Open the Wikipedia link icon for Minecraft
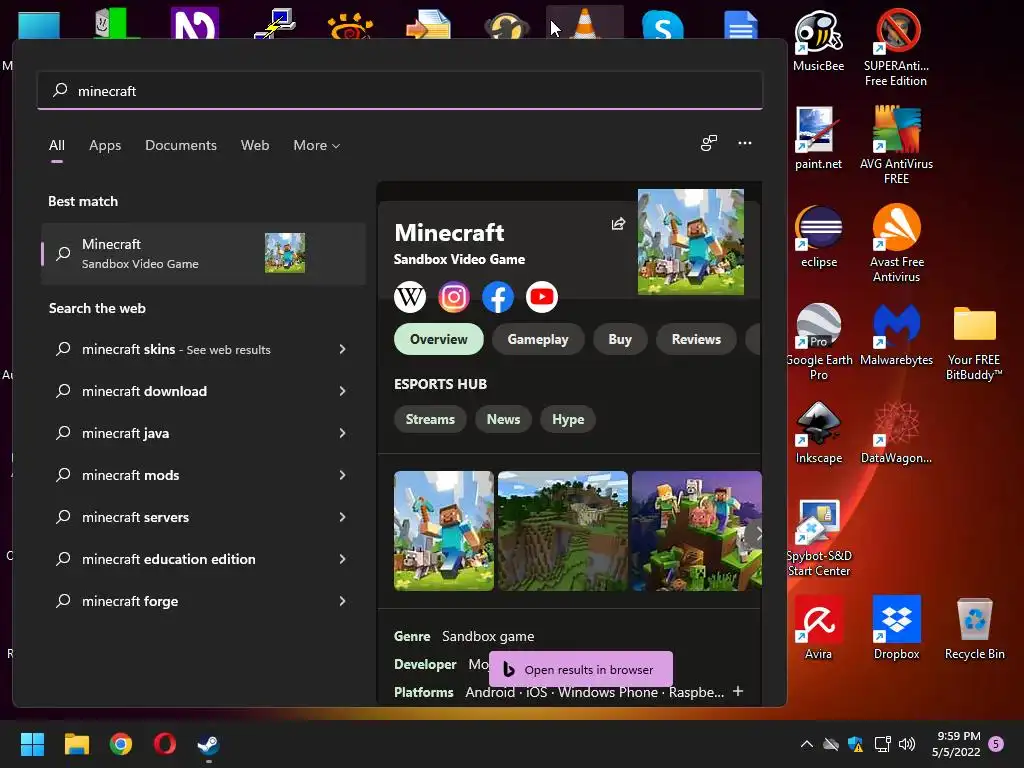 [409, 297]
